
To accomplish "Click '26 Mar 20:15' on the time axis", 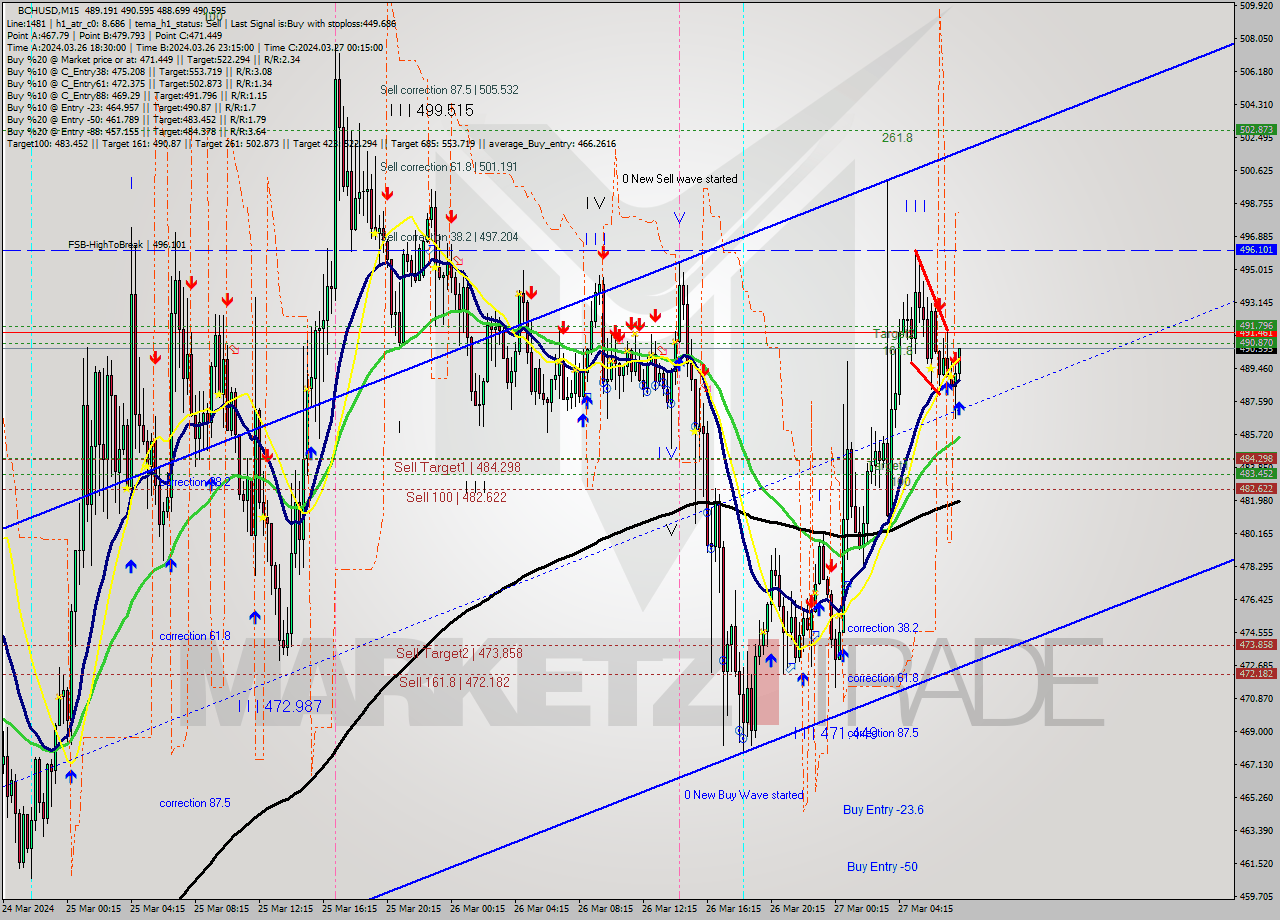I will point(798,910).
